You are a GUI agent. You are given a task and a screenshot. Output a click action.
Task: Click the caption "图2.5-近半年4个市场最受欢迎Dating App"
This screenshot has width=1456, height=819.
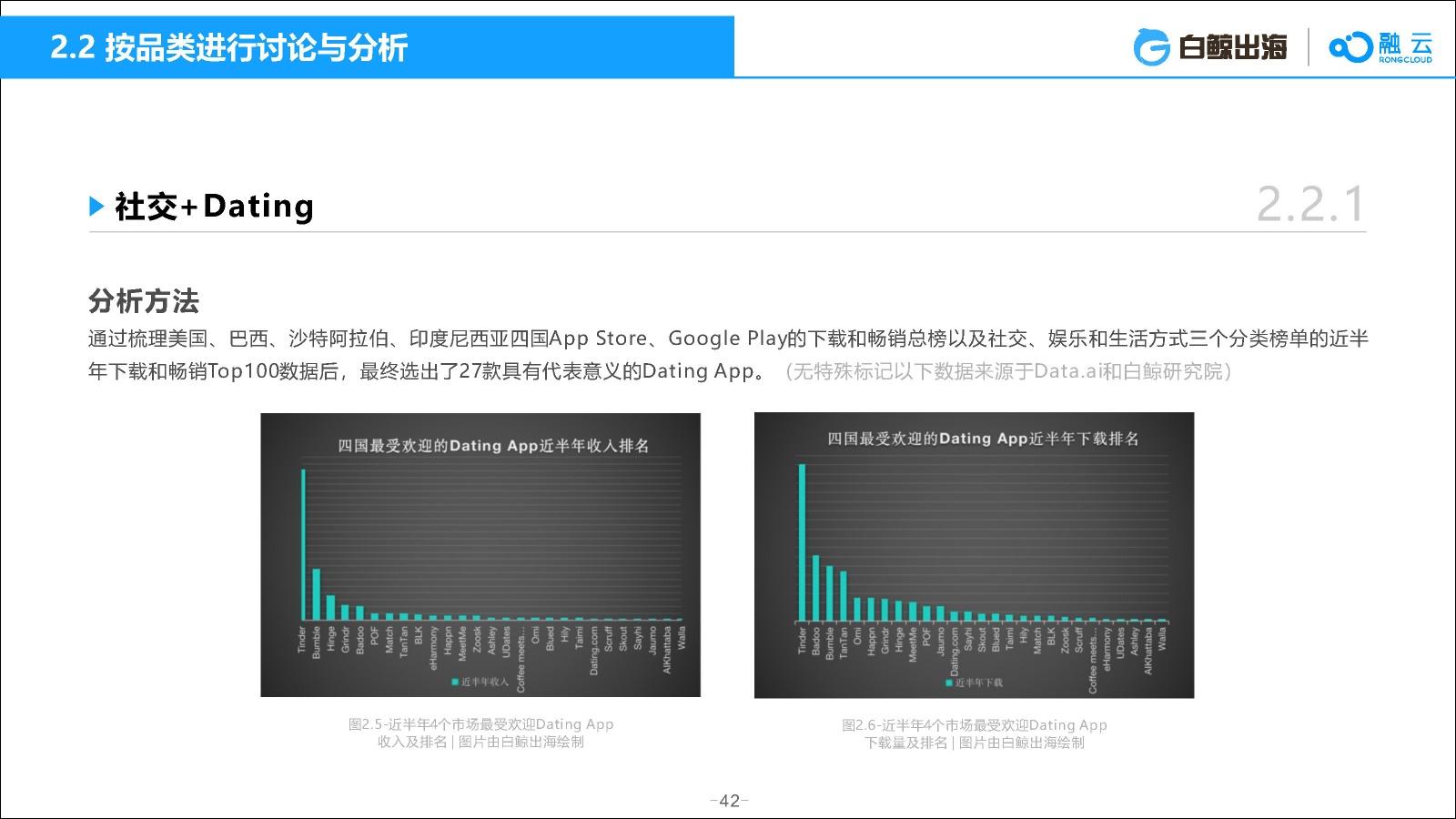(x=480, y=724)
